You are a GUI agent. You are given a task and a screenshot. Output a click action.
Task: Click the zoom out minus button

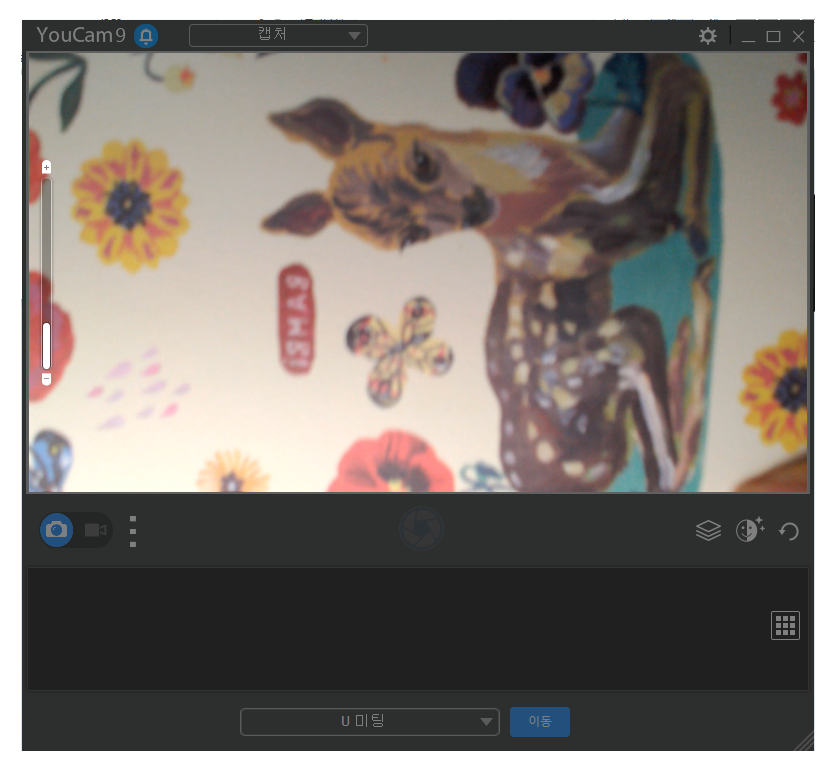47,379
